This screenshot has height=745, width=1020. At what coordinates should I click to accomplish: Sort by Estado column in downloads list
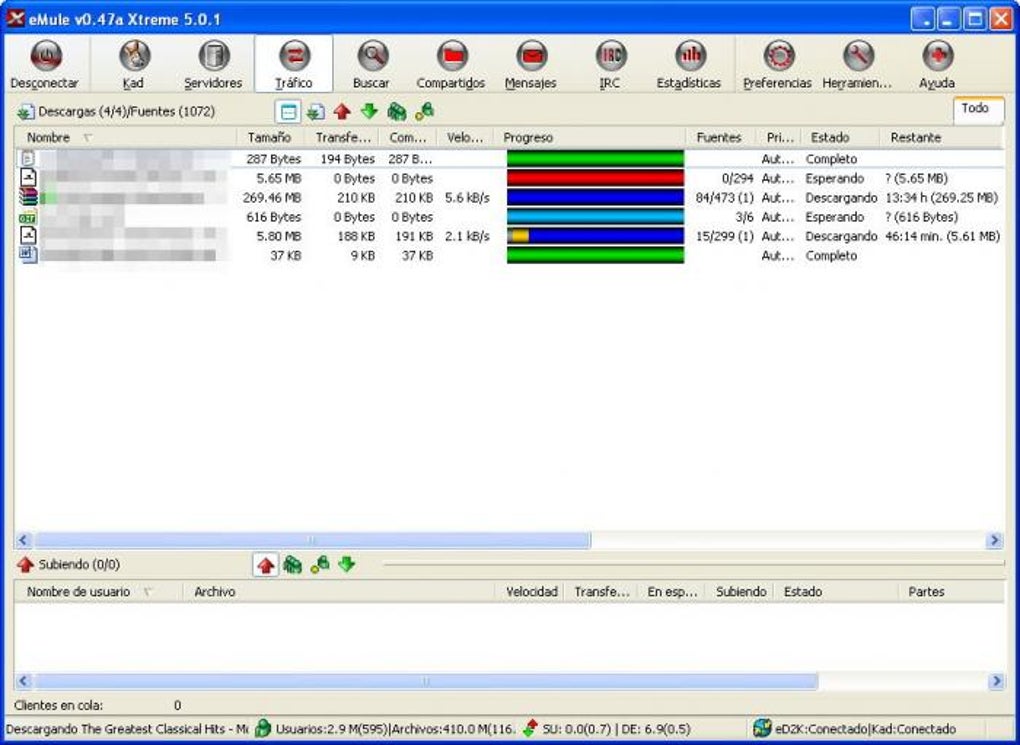point(840,138)
